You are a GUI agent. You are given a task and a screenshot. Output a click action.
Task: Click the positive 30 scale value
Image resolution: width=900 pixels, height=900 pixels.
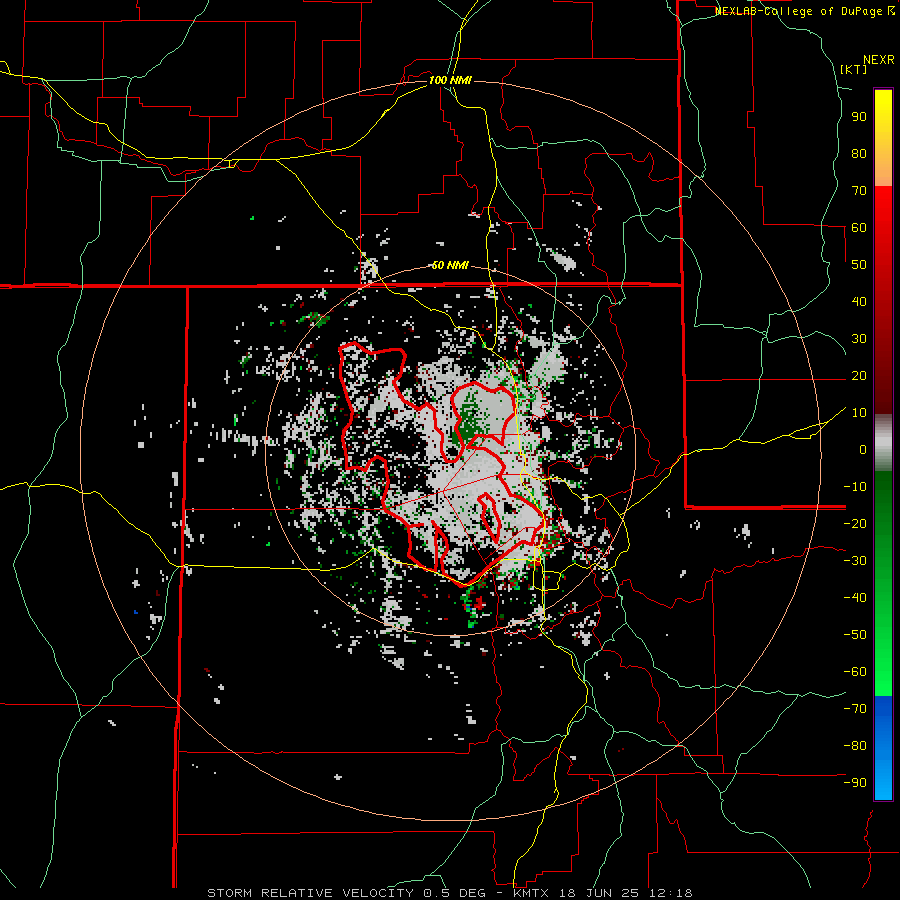(x=859, y=339)
